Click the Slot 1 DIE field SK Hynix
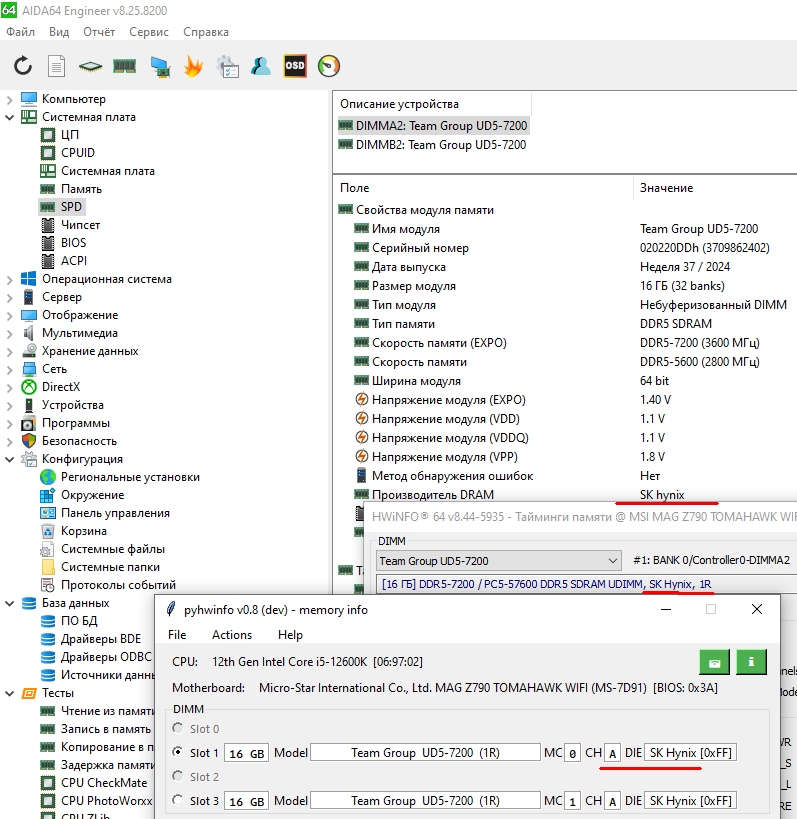 click(690, 753)
